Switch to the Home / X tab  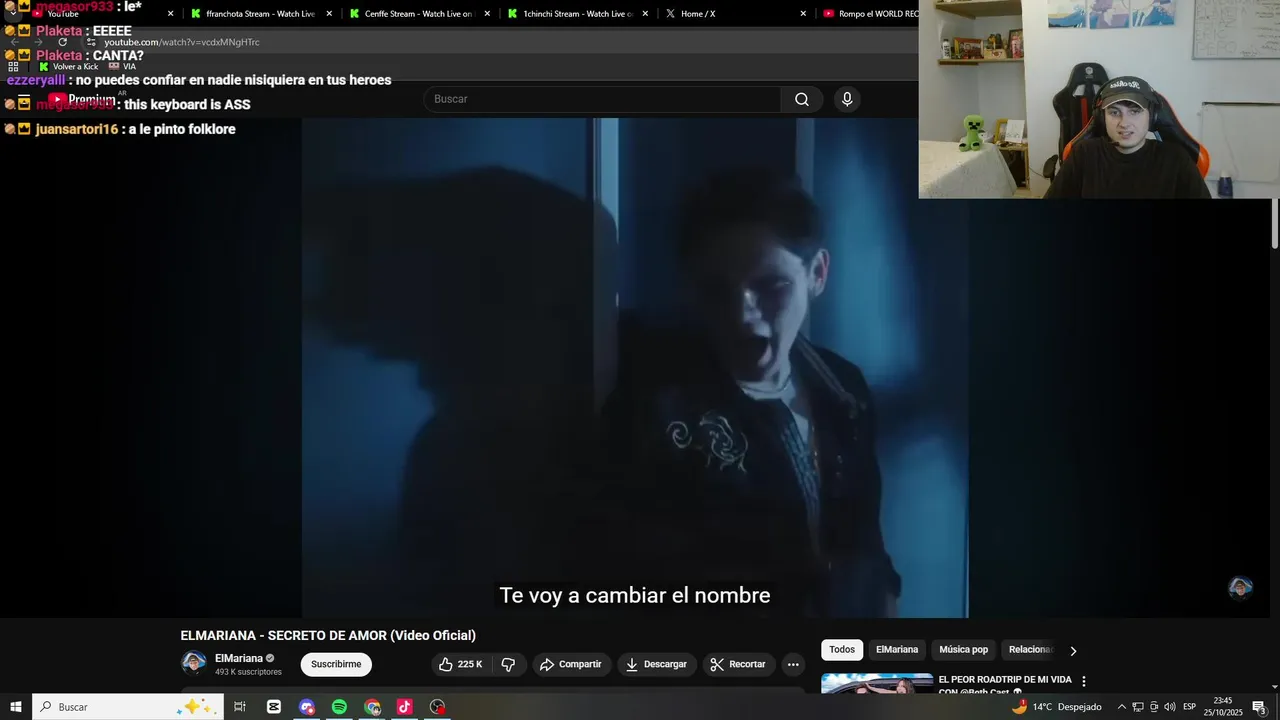tap(735, 14)
